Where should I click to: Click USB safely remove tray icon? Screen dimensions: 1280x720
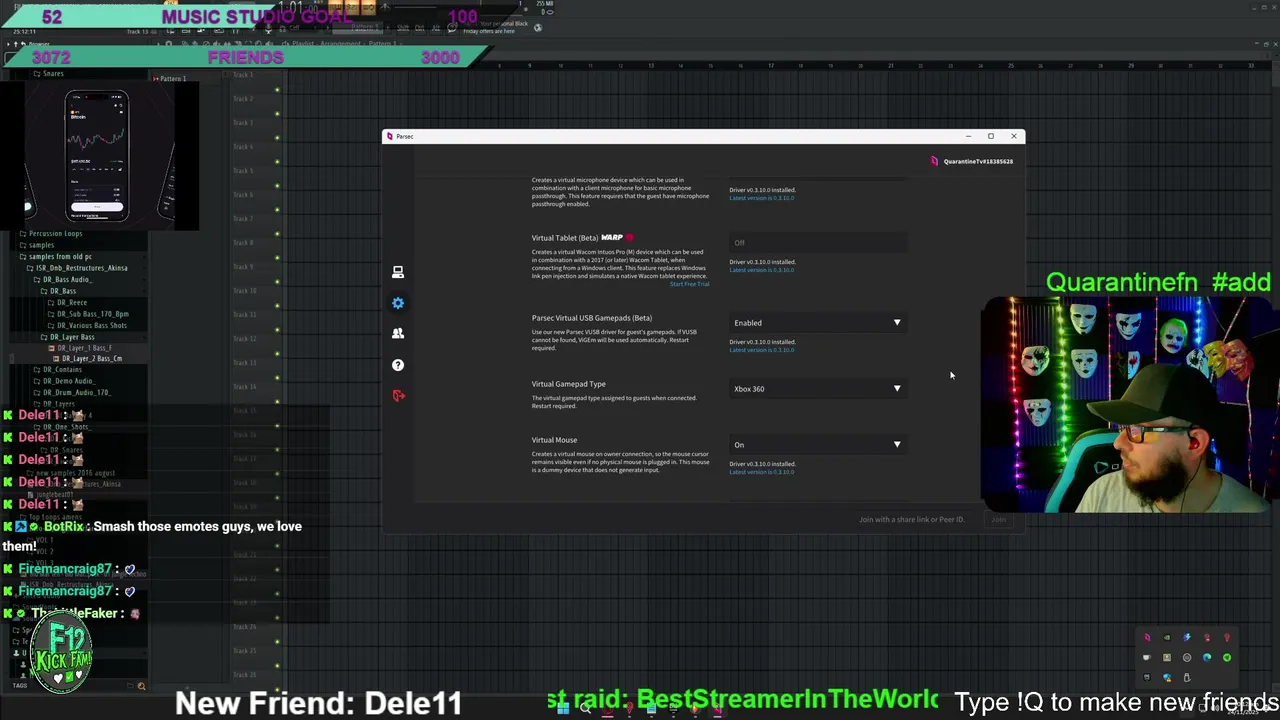click(1187, 678)
